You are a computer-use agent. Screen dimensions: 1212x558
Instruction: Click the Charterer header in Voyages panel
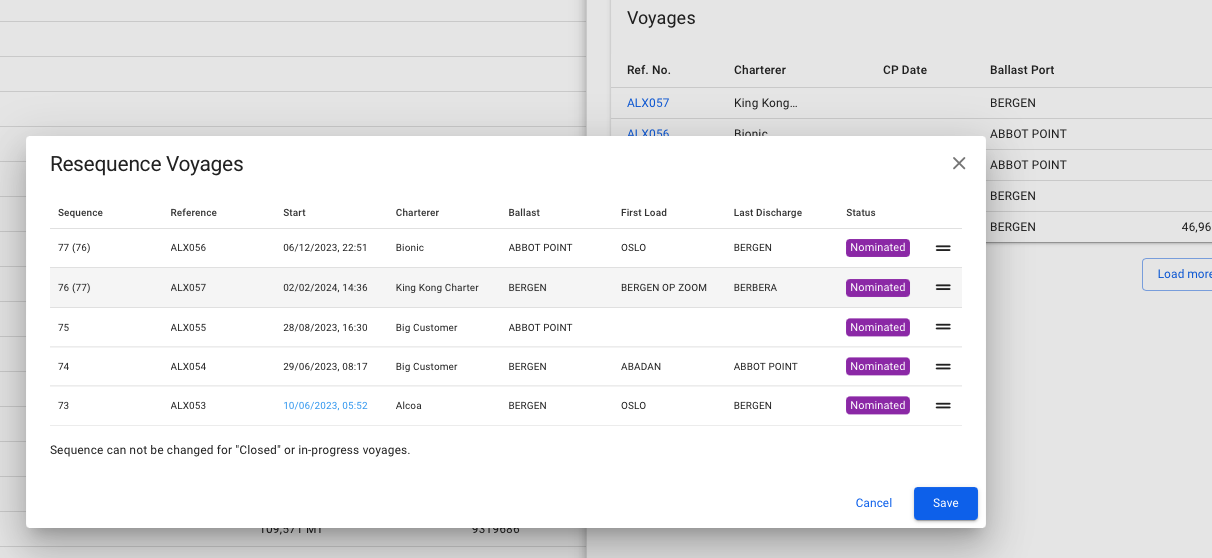click(759, 70)
